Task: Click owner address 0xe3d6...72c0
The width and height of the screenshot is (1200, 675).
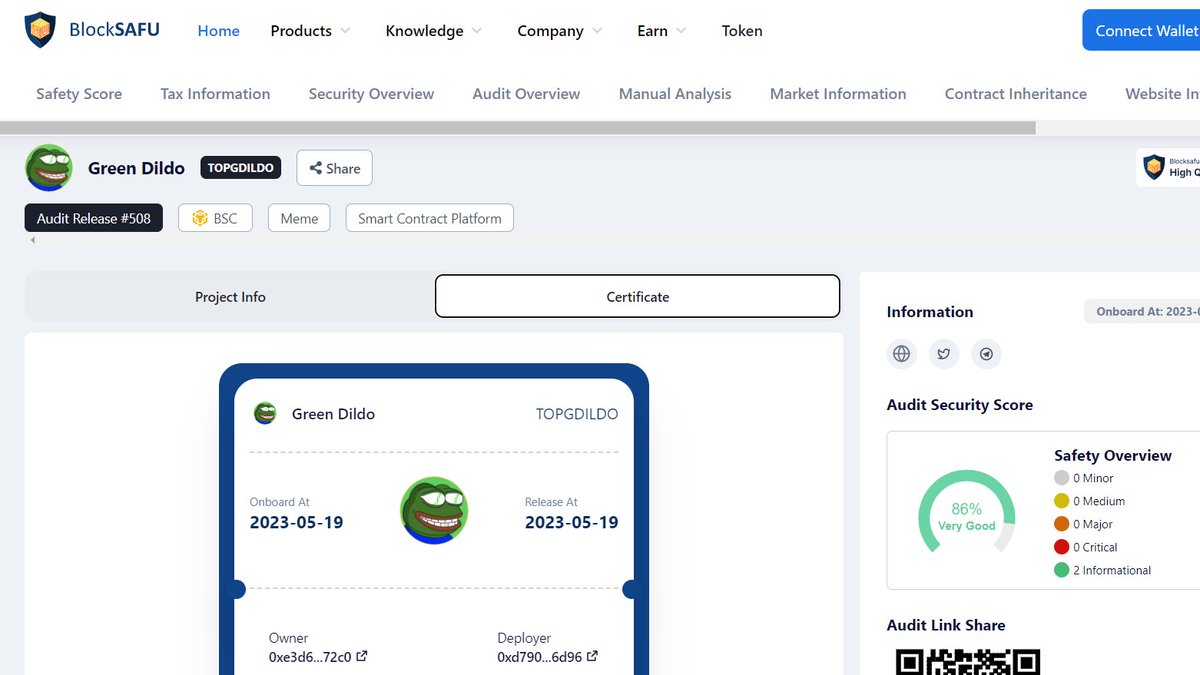Action: (310, 657)
